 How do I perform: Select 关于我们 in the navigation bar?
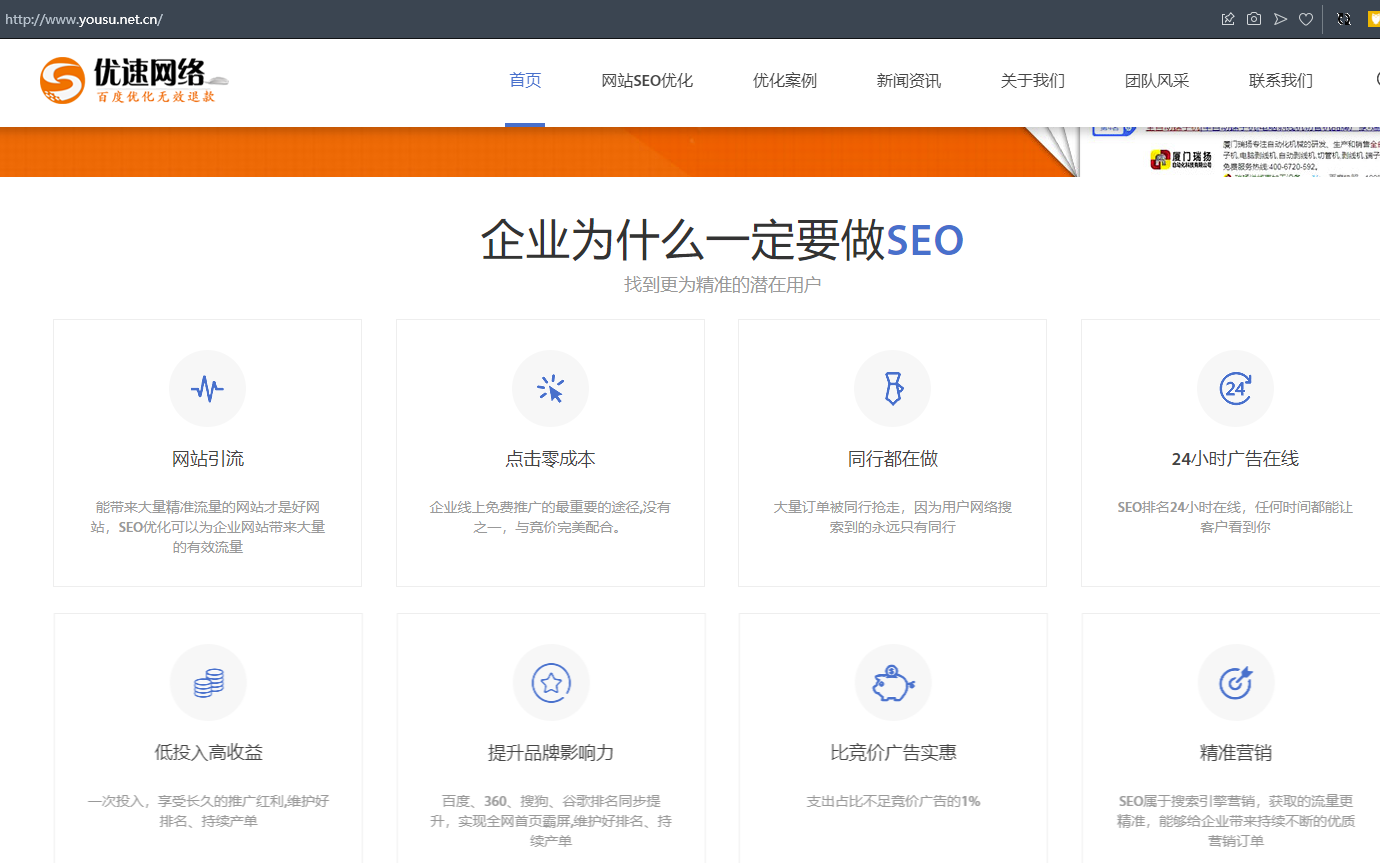[x=1033, y=81]
